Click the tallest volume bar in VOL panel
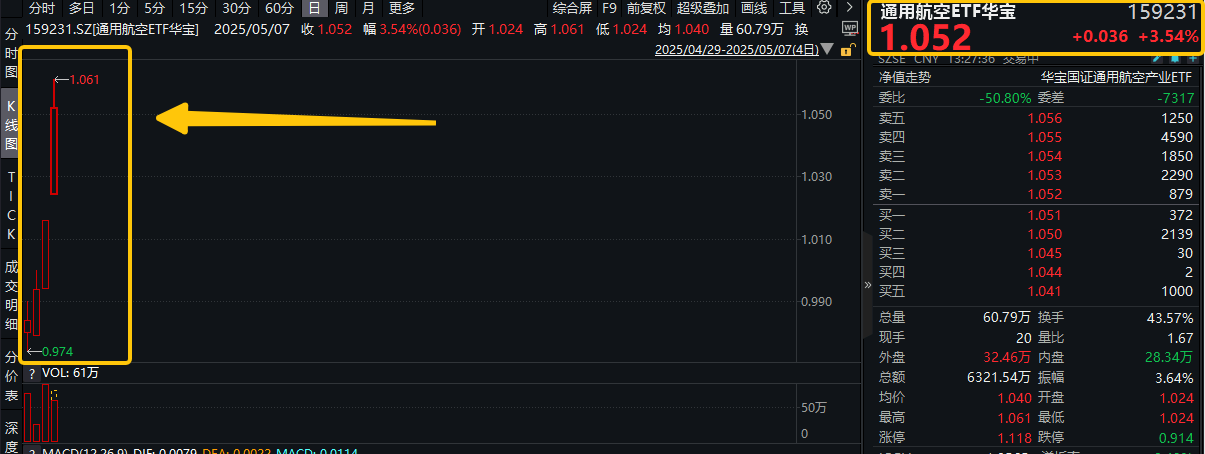Viewport: 1205px width, 454px height. coord(45,412)
